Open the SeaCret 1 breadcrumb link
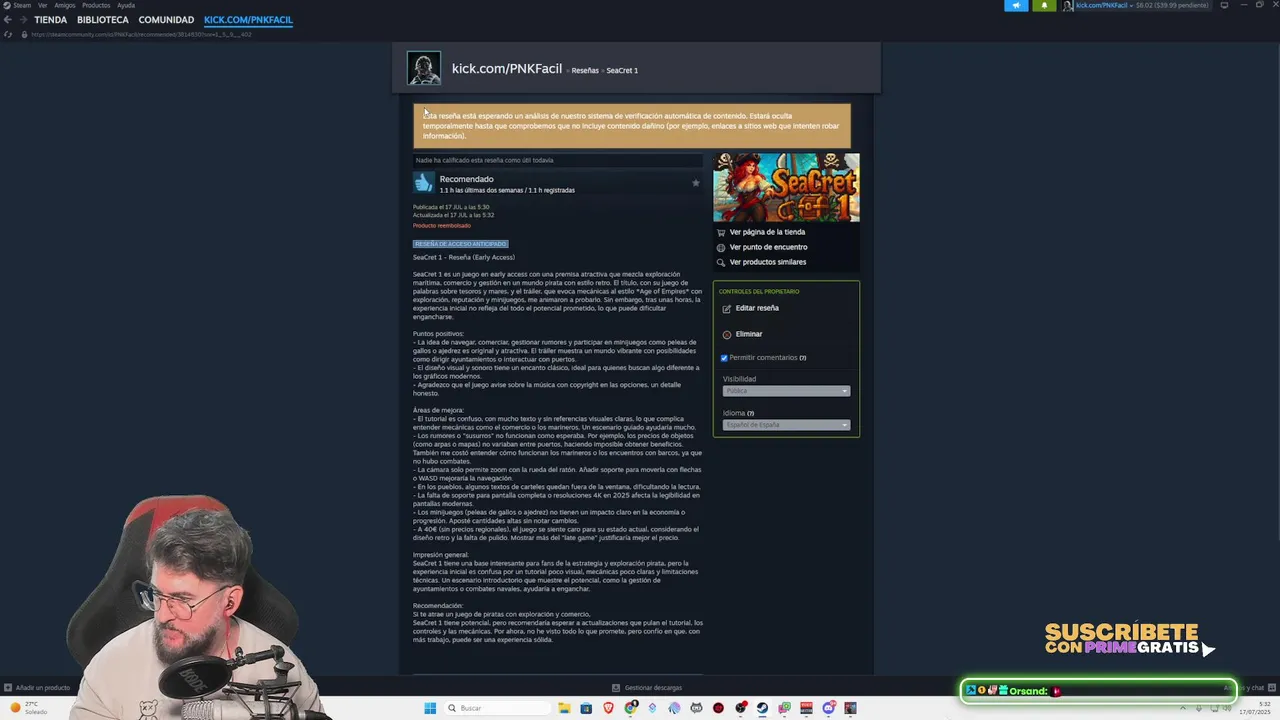Screen dimensions: 1280x720 (622, 71)
